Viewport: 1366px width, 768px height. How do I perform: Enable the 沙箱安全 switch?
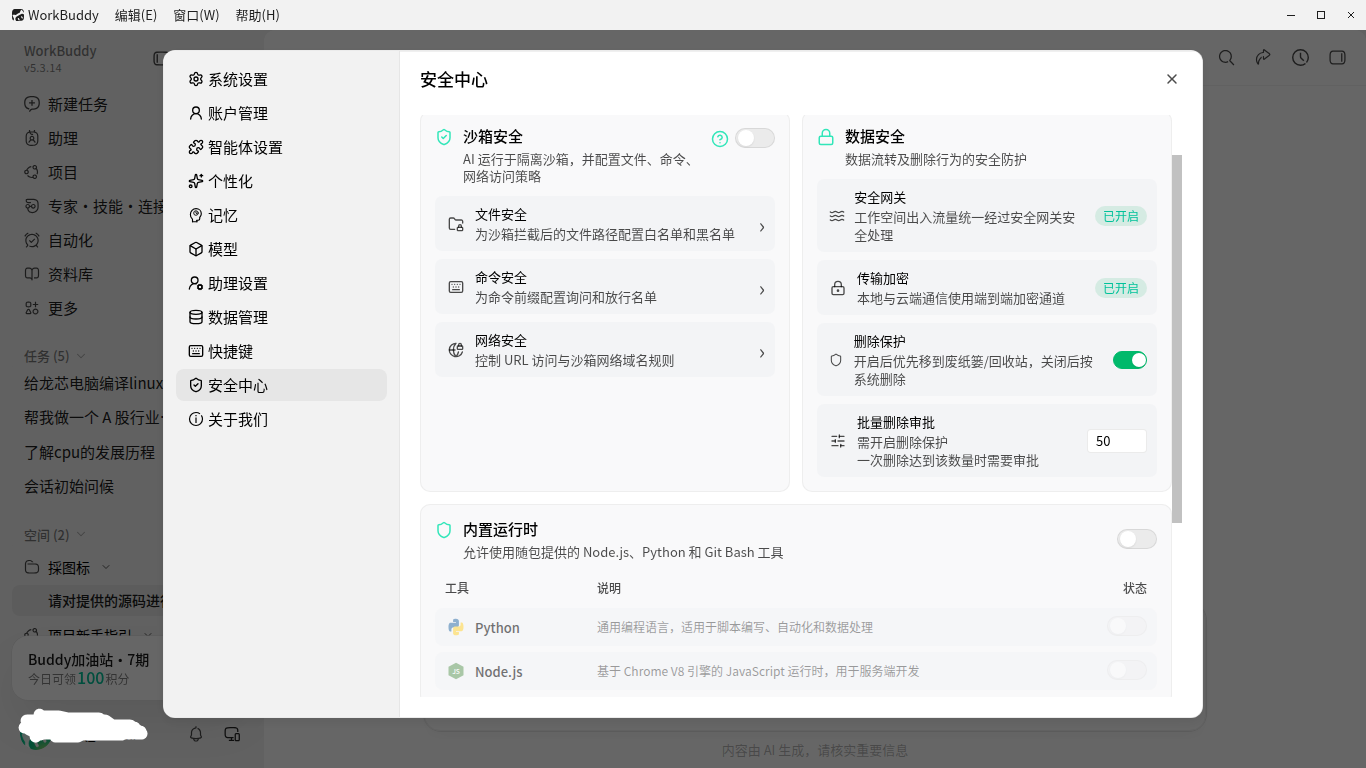pos(755,138)
